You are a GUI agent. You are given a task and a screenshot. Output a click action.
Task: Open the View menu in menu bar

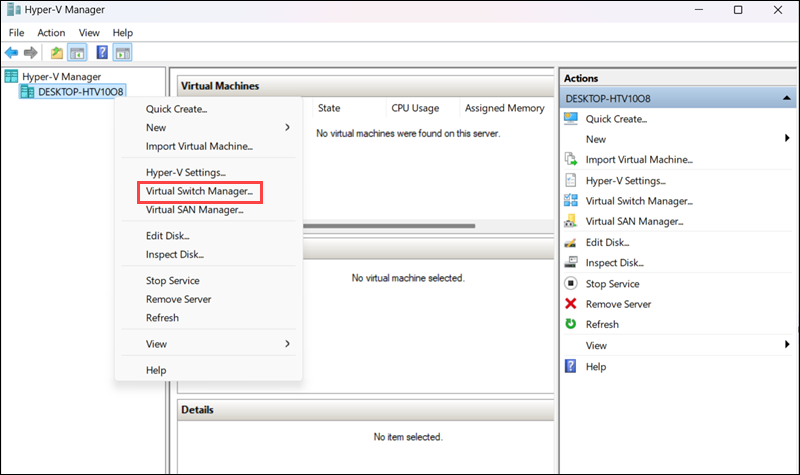tap(89, 33)
